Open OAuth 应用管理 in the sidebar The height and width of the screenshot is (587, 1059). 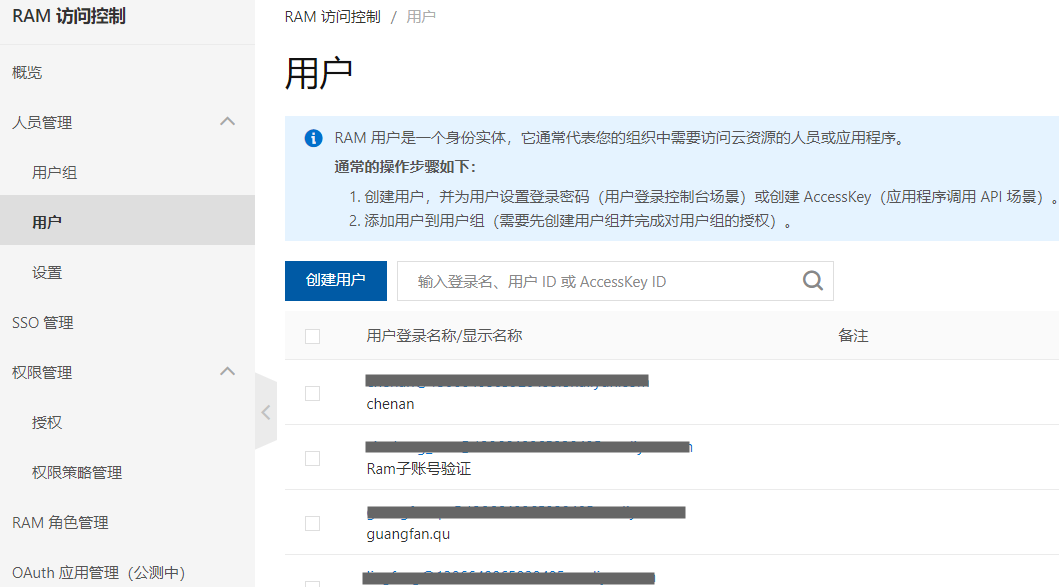point(99,573)
